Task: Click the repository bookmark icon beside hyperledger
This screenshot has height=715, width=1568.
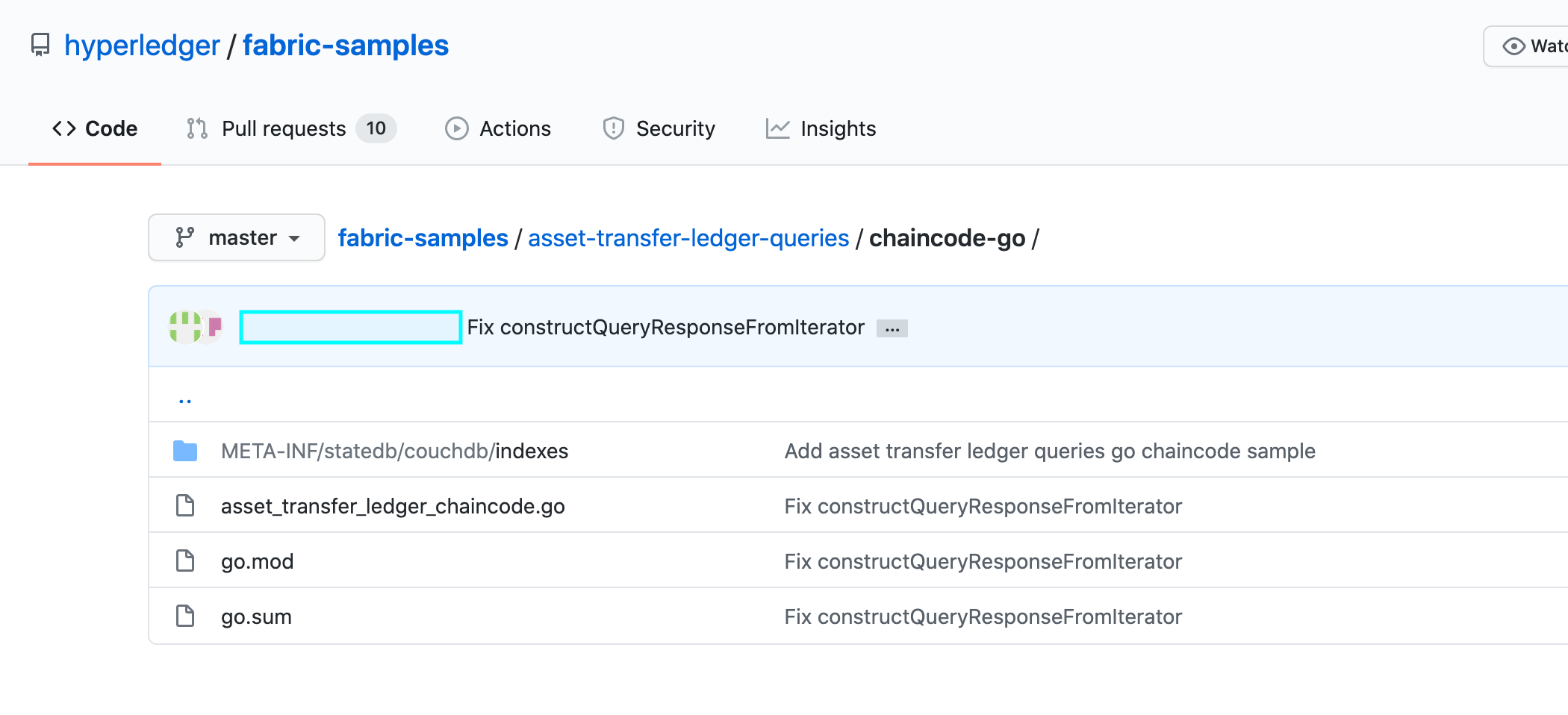Action: [x=40, y=45]
